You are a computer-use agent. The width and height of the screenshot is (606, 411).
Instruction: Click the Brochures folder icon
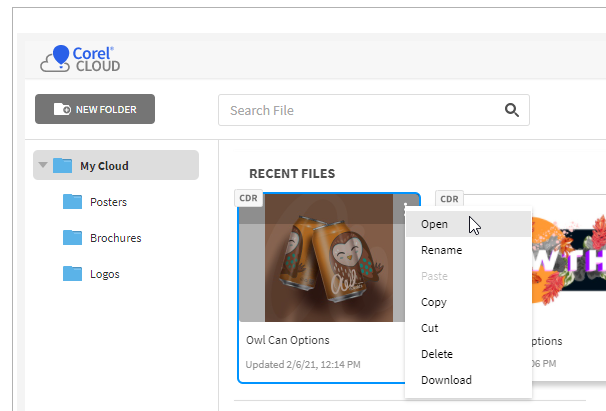(72, 237)
